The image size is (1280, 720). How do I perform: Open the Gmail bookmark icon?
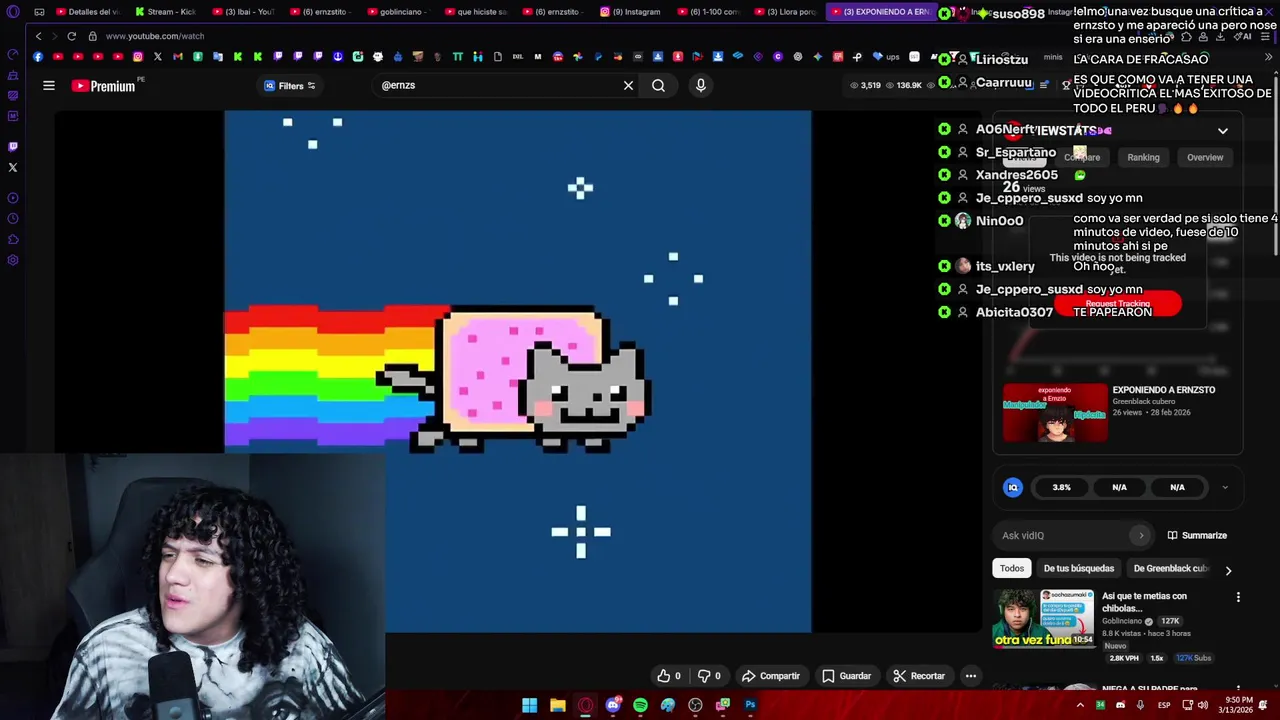click(178, 57)
